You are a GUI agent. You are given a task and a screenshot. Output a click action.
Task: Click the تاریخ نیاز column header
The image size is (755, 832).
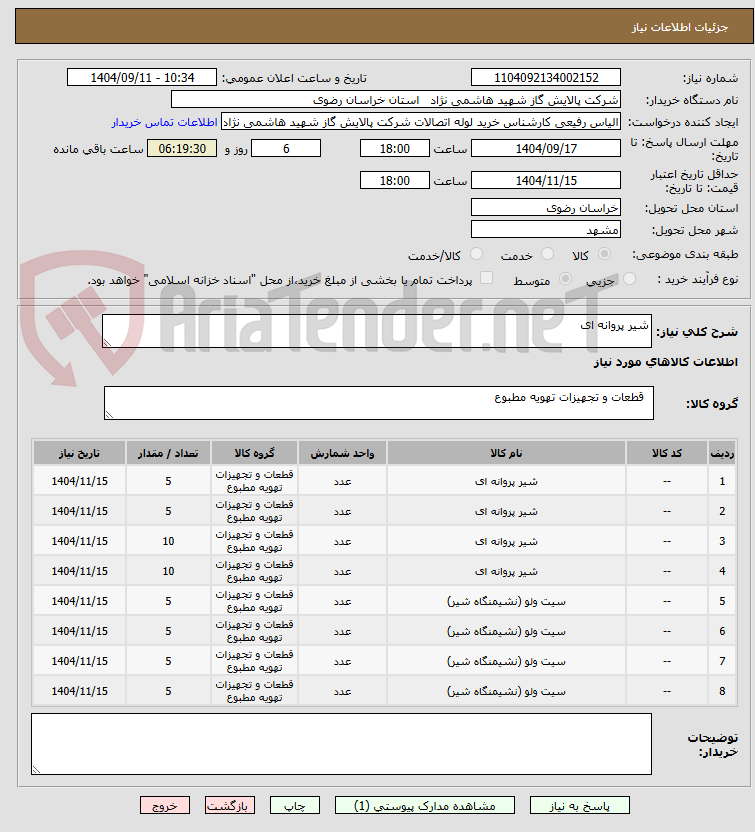79,453
